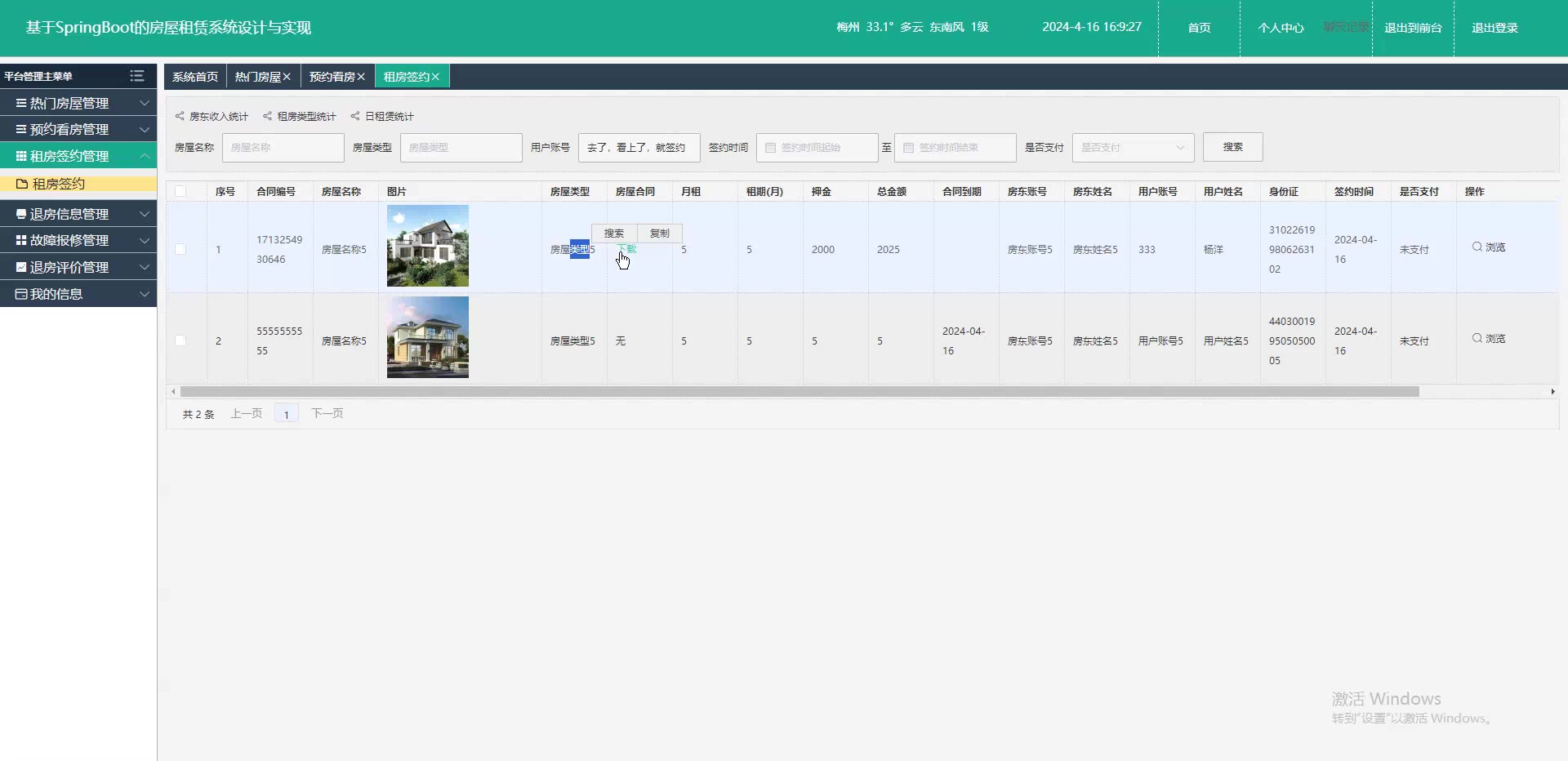This screenshot has width=1568, height=761.
Task: Choose 复制 in the context popup
Action: point(659,234)
